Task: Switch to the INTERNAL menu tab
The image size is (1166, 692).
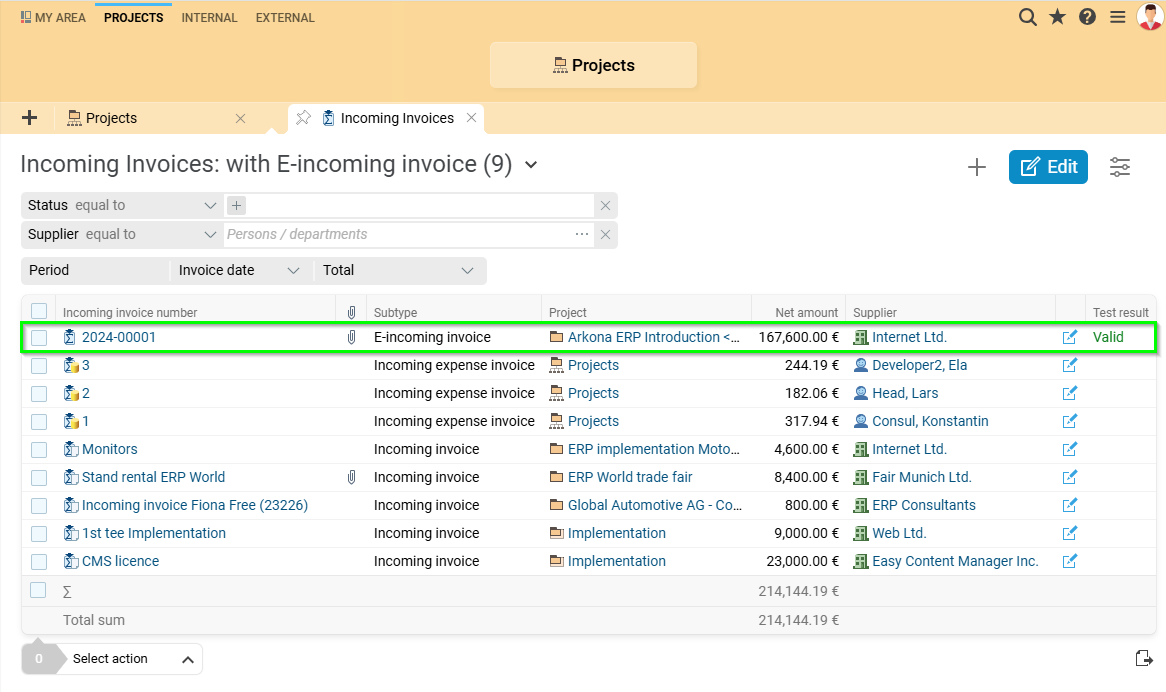Action: click(209, 17)
